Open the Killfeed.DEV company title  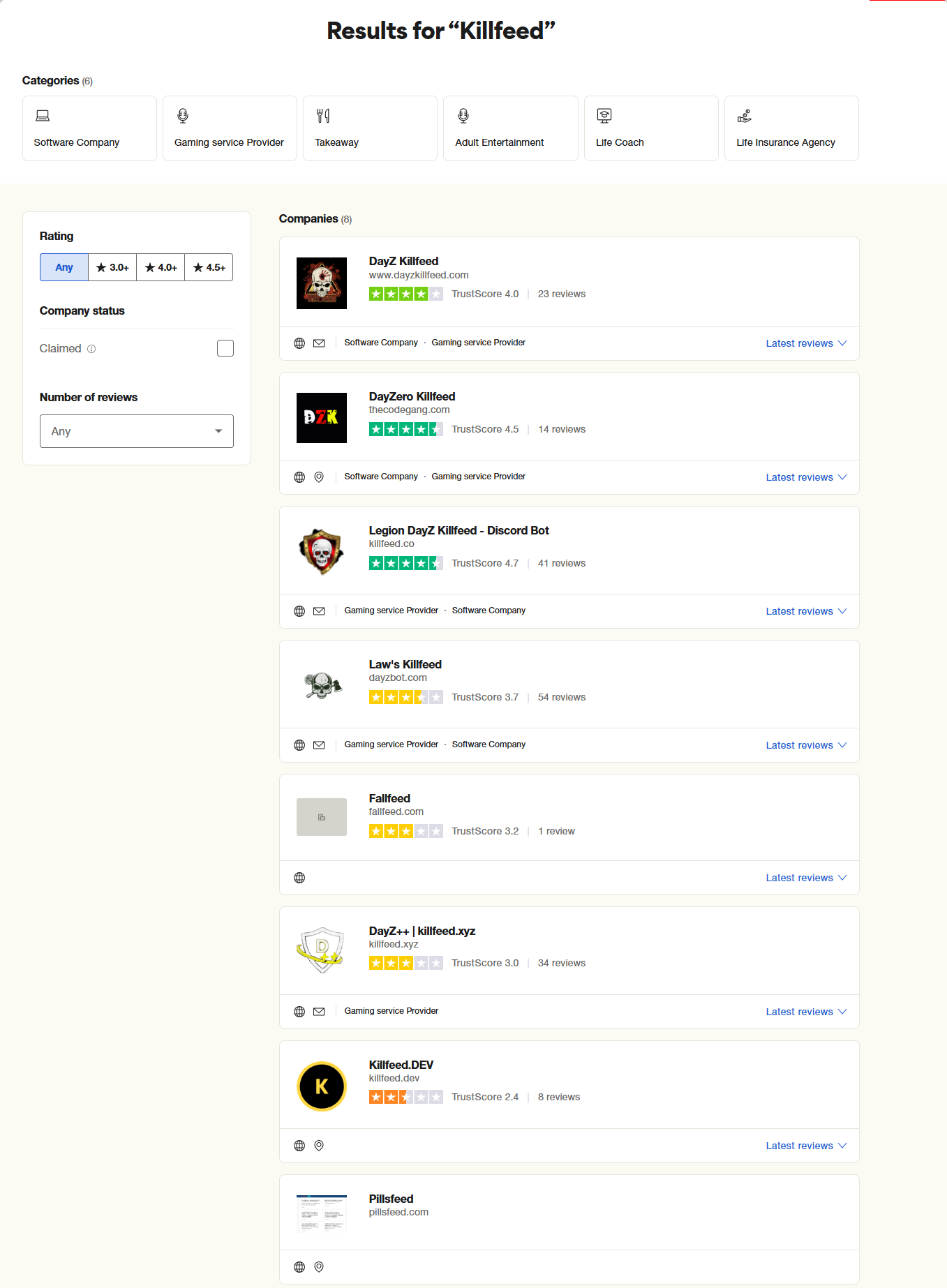[401, 1065]
